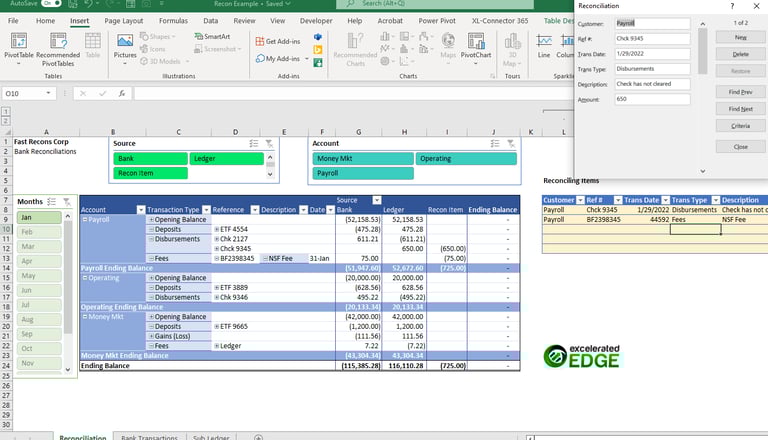Click Help question mark in Reconciliation dialog

tap(732, 6)
